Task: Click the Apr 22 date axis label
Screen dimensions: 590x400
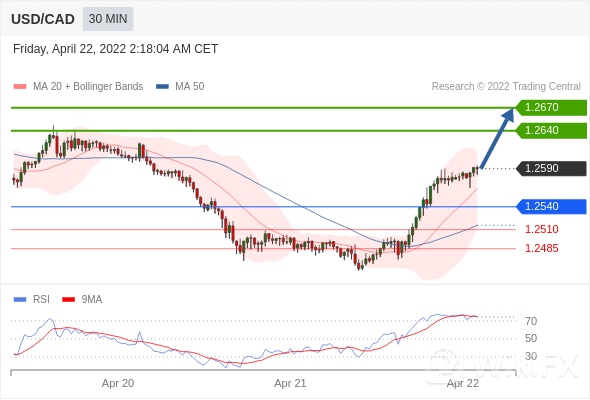Action: click(462, 383)
